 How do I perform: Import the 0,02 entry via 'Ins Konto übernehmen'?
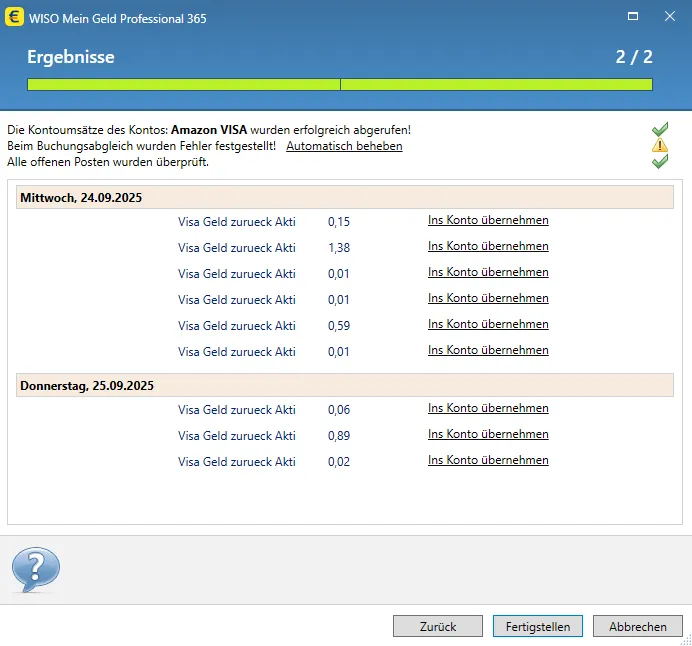(x=488, y=461)
